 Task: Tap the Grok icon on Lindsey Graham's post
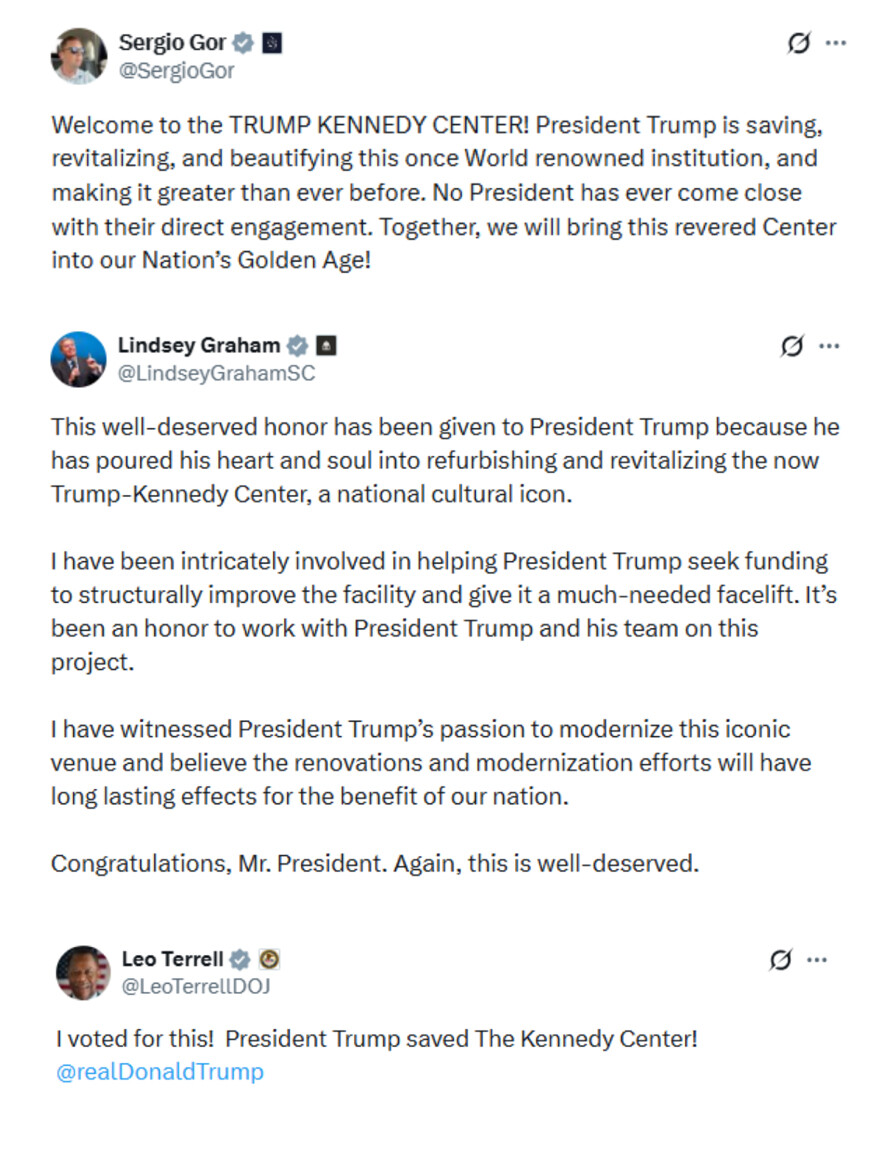click(791, 346)
